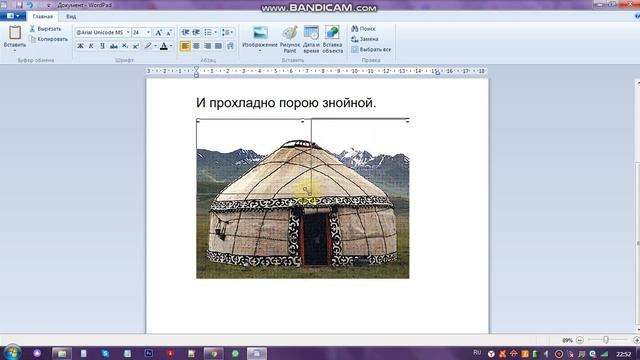This screenshot has width=640, height=360.
Task: Open line spacing dropdown
Action: pos(227,32)
